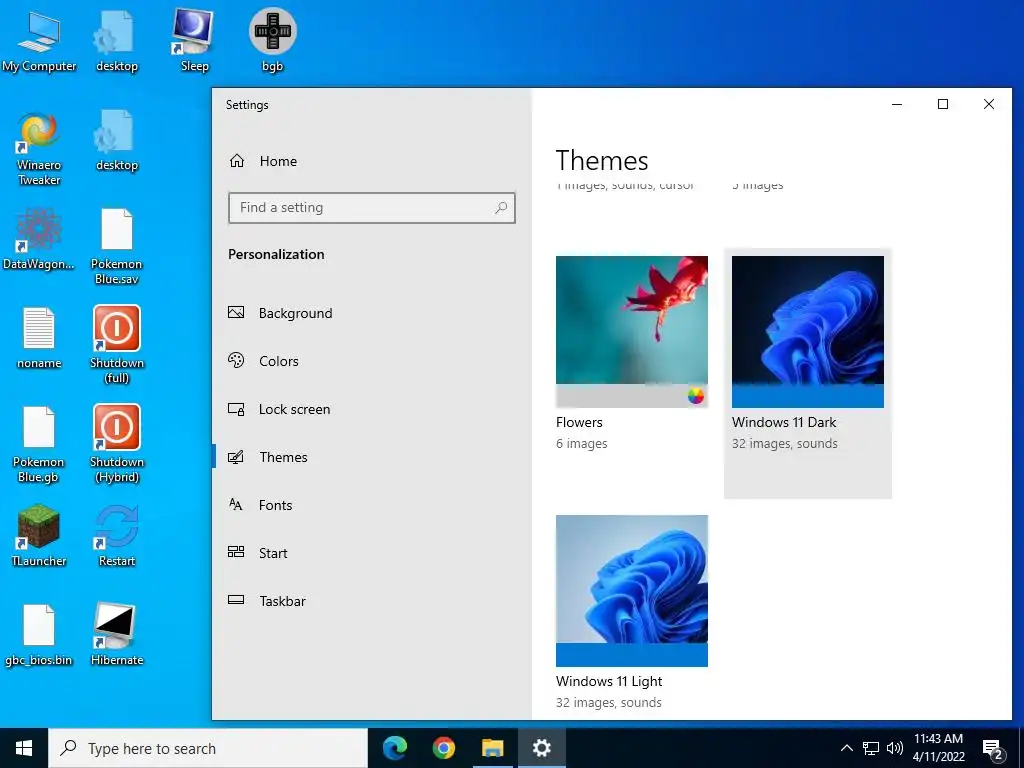Go to Settings Home
Image resolution: width=1024 pixels, height=768 pixels.
click(x=263, y=161)
